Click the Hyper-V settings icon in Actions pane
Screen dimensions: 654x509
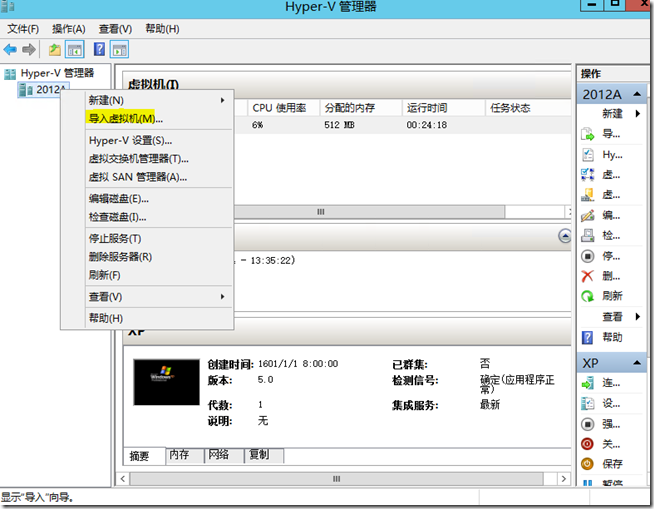point(587,155)
